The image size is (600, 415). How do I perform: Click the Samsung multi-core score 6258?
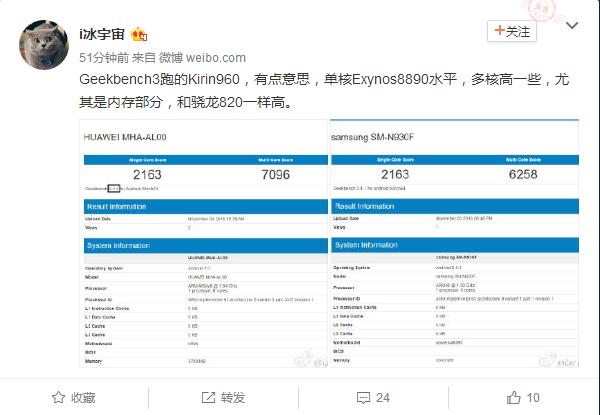point(523,174)
